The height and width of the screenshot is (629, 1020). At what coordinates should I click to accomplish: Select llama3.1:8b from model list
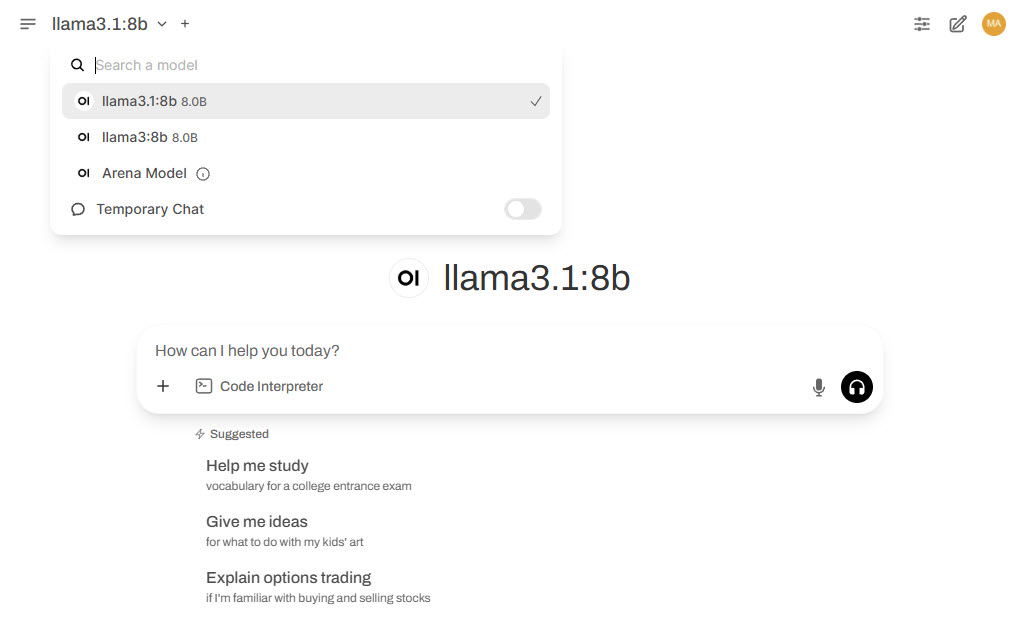point(306,101)
